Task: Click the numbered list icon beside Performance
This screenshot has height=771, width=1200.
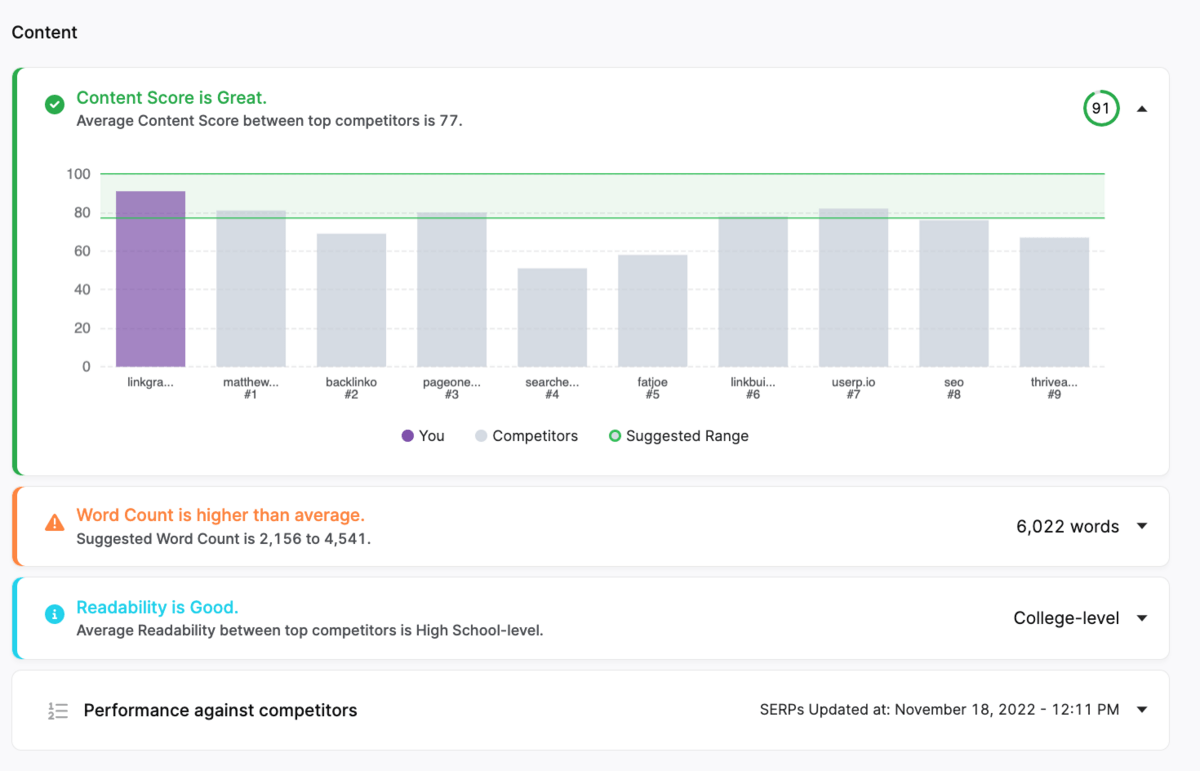Action: coord(58,711)
